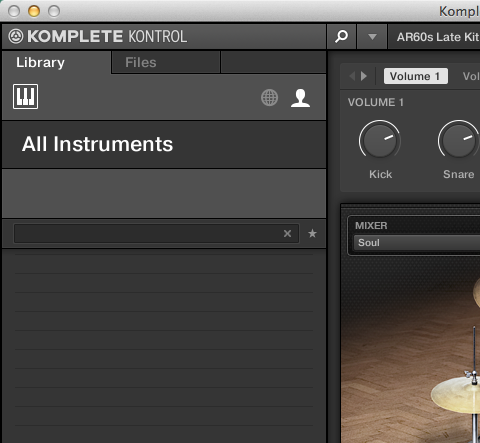Screen dimensions: 480x443
Task: Click the Kick volume knob
Action: (380, 140)
